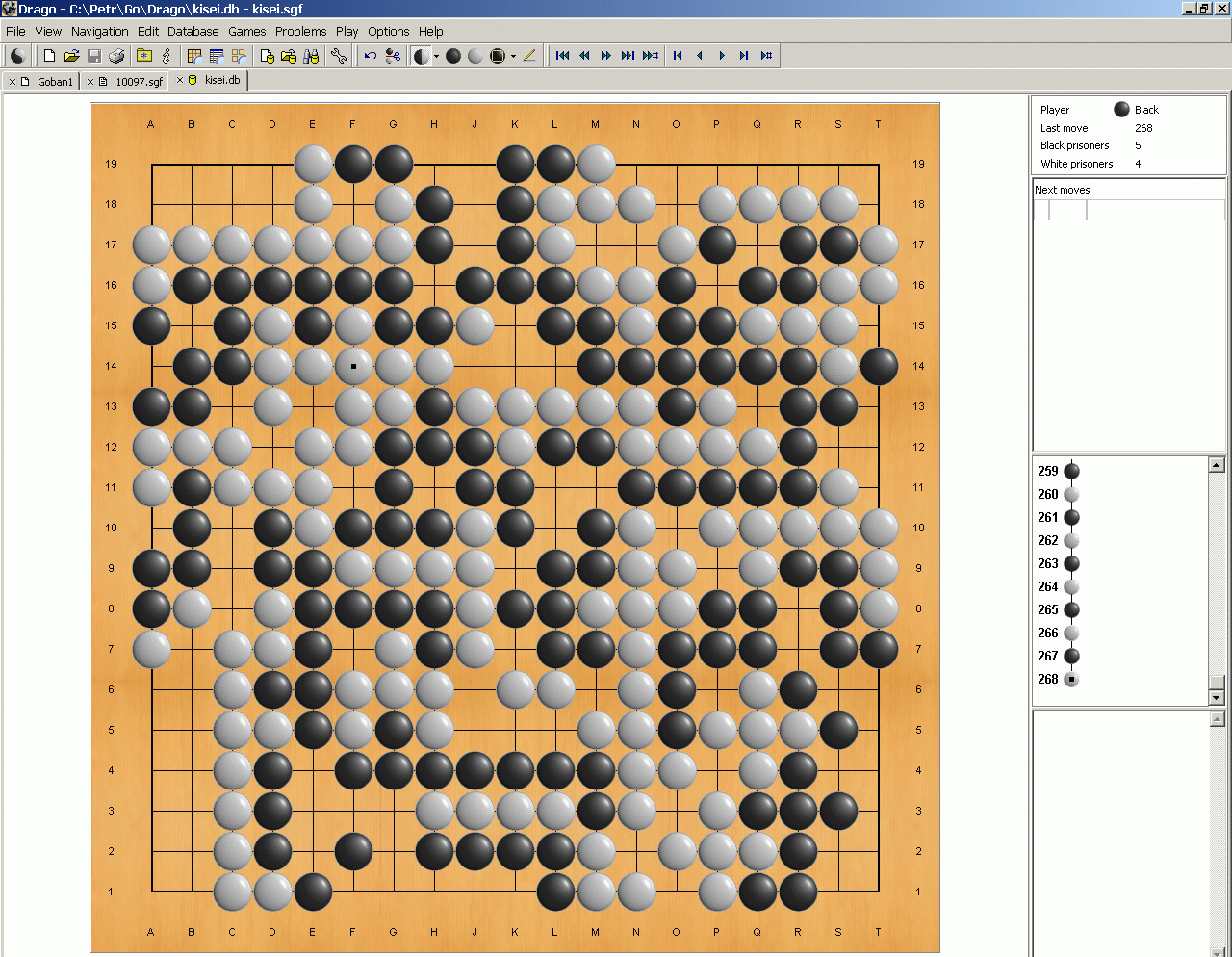
Task: Select the black stone placement tool
Action: pyautogui.click(x=453, y=56)
